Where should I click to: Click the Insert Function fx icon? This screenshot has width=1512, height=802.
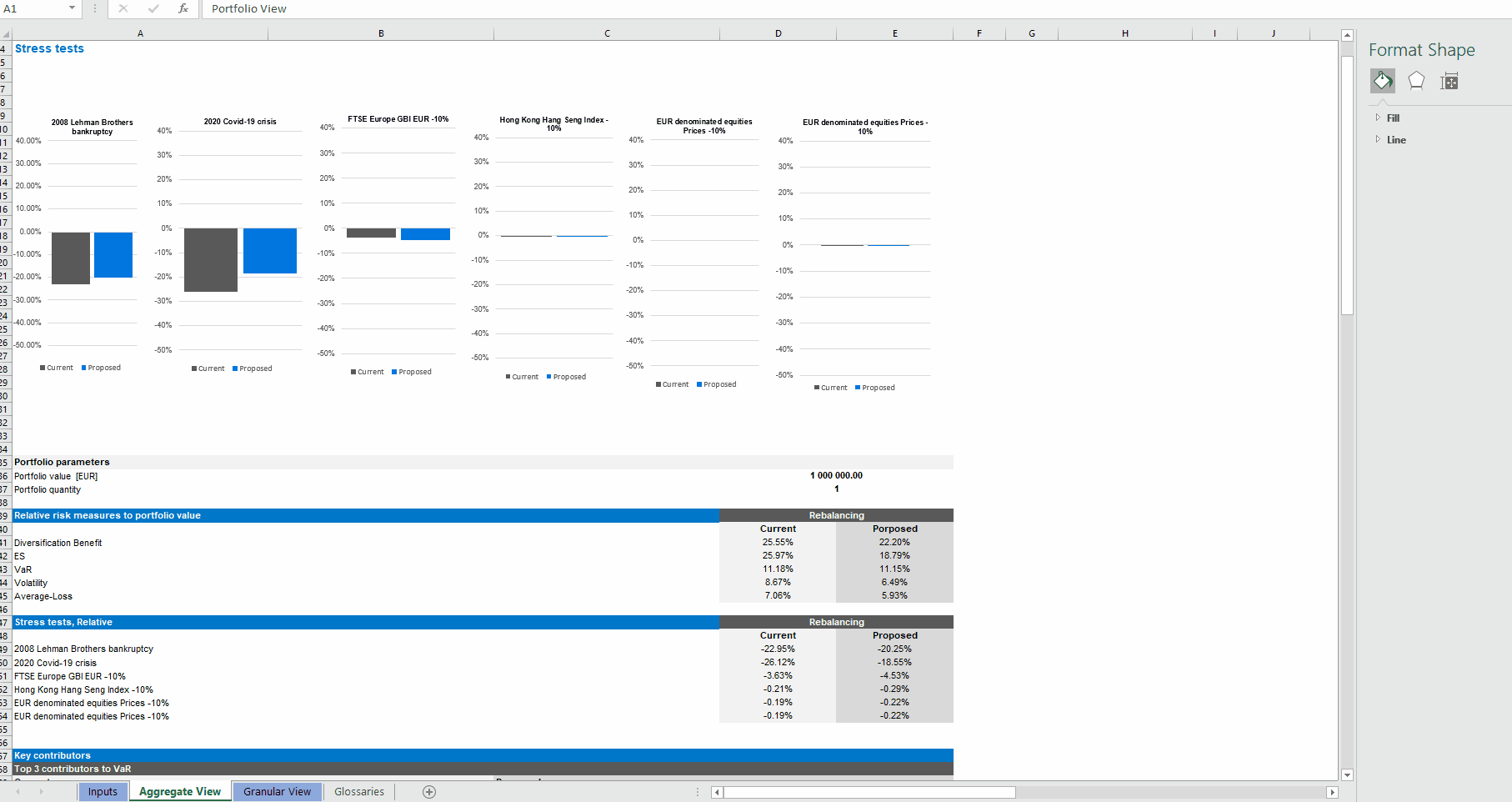pyautogui.click(x=182, y=9)
